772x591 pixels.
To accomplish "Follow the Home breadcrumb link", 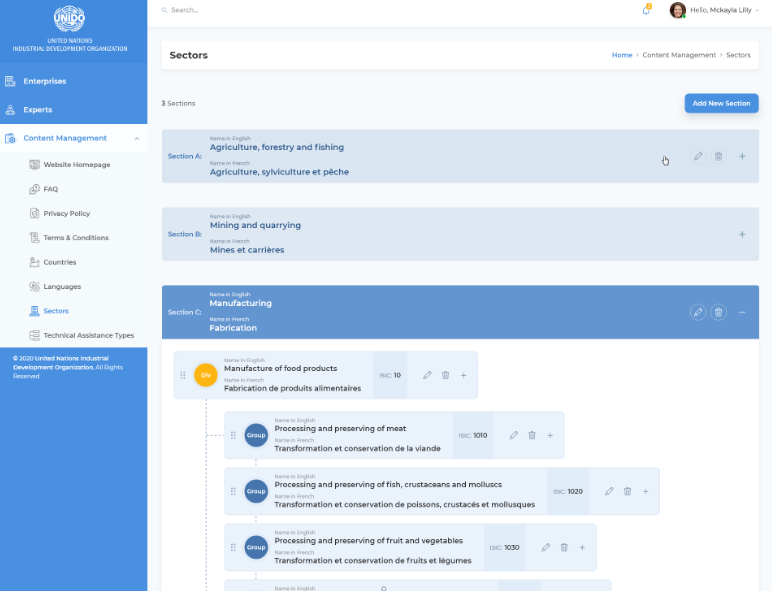I will tap(621, 55).
